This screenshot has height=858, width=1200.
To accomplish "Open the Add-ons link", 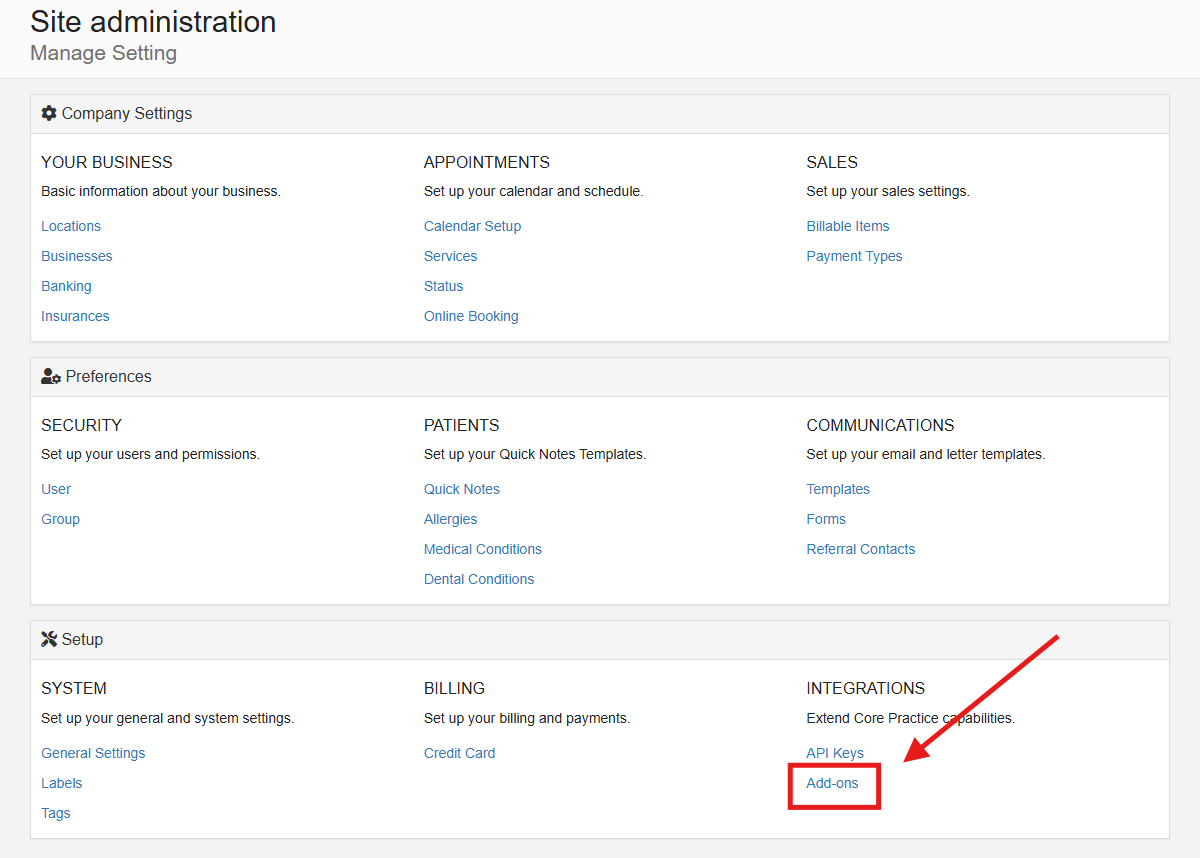I will (832, 783).
